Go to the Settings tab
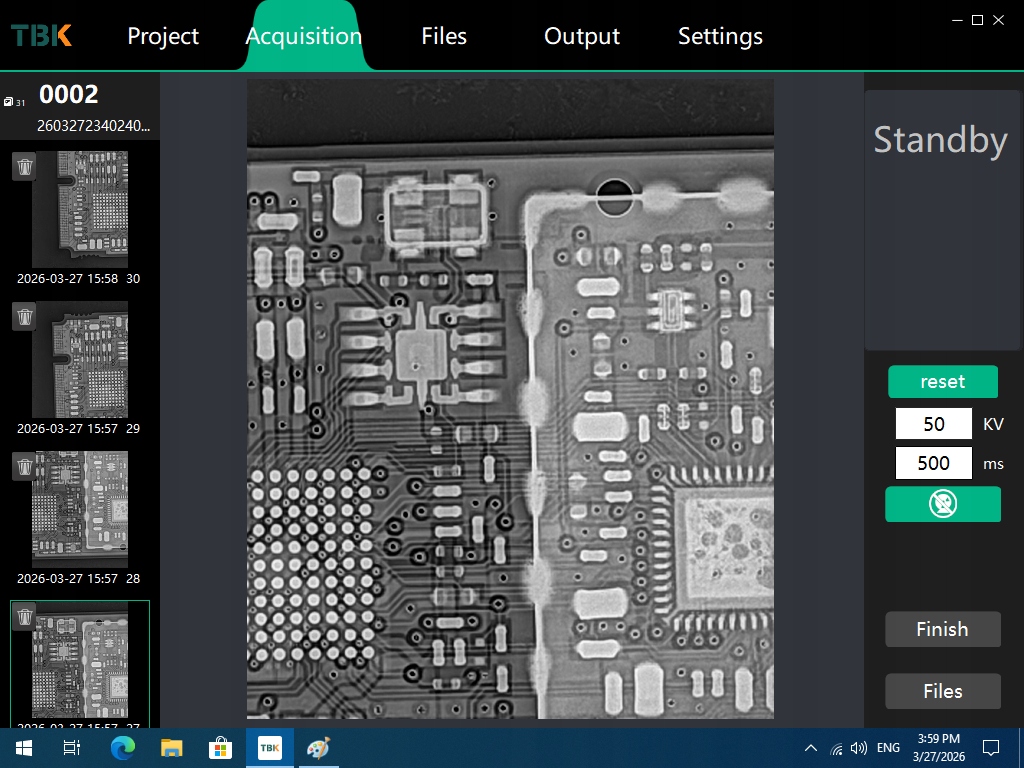This screenshot has height=768, width=1024. 720,36
